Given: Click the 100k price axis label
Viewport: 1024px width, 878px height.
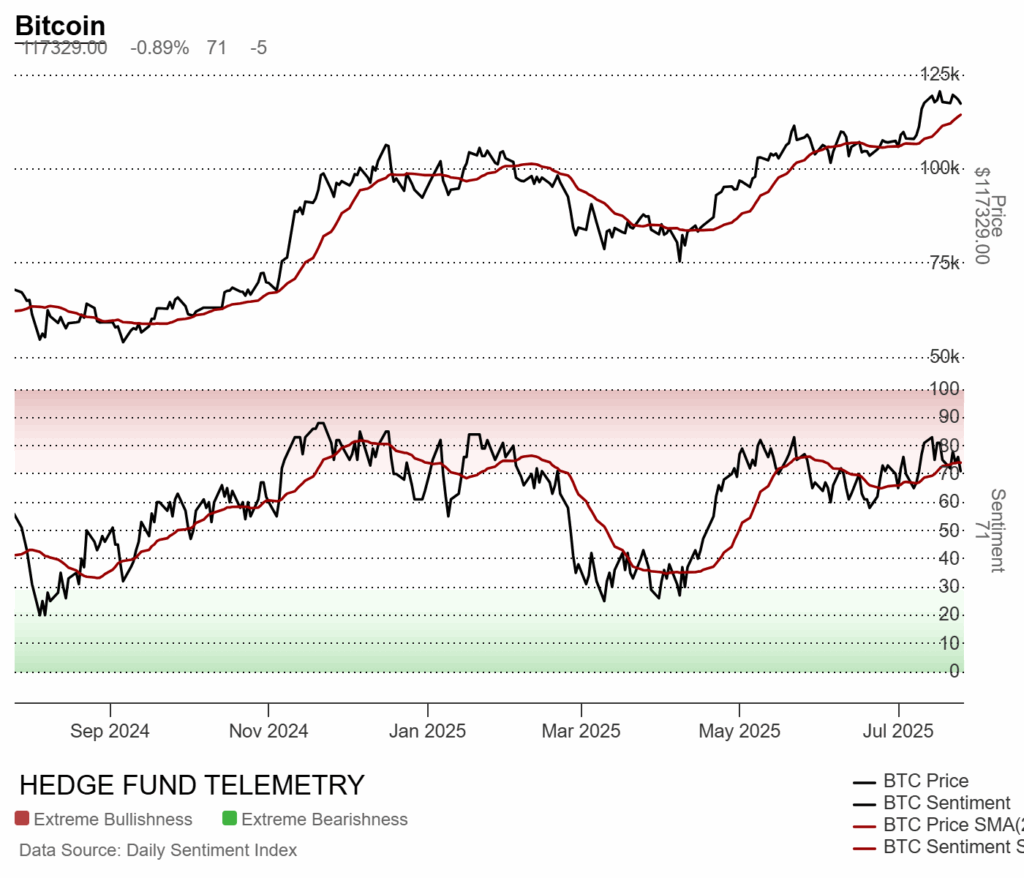Looking at the screenshot, I should [x=940, y=168].
